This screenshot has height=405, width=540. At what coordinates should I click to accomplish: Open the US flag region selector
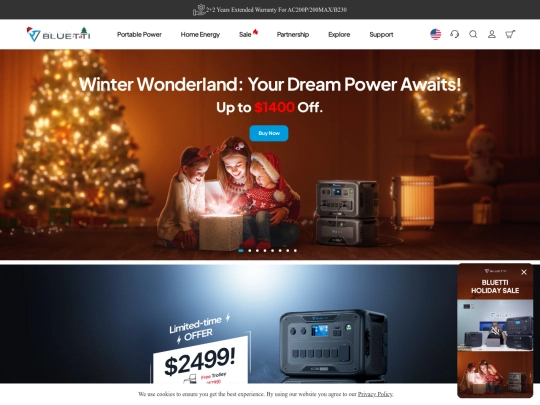coord(436,34)
